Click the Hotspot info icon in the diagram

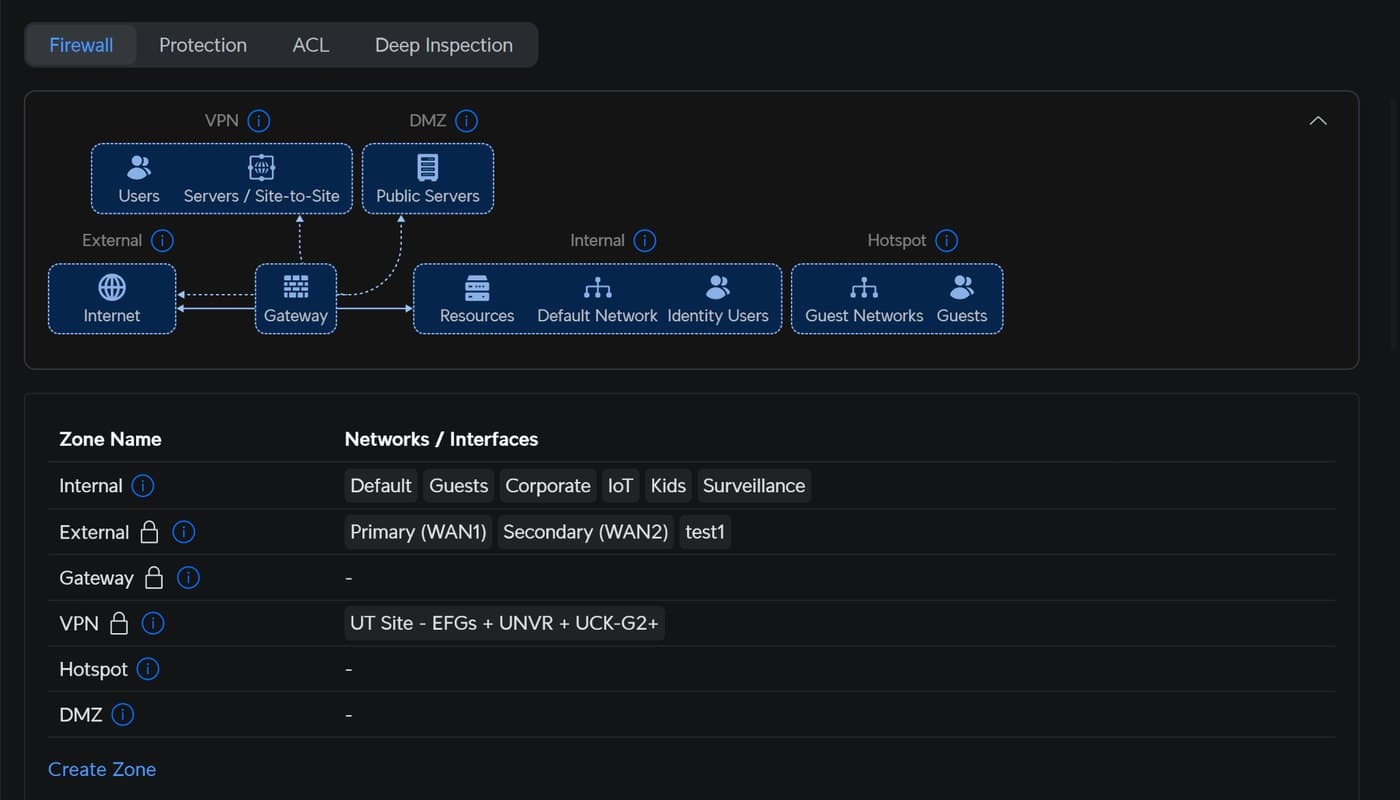946,241
